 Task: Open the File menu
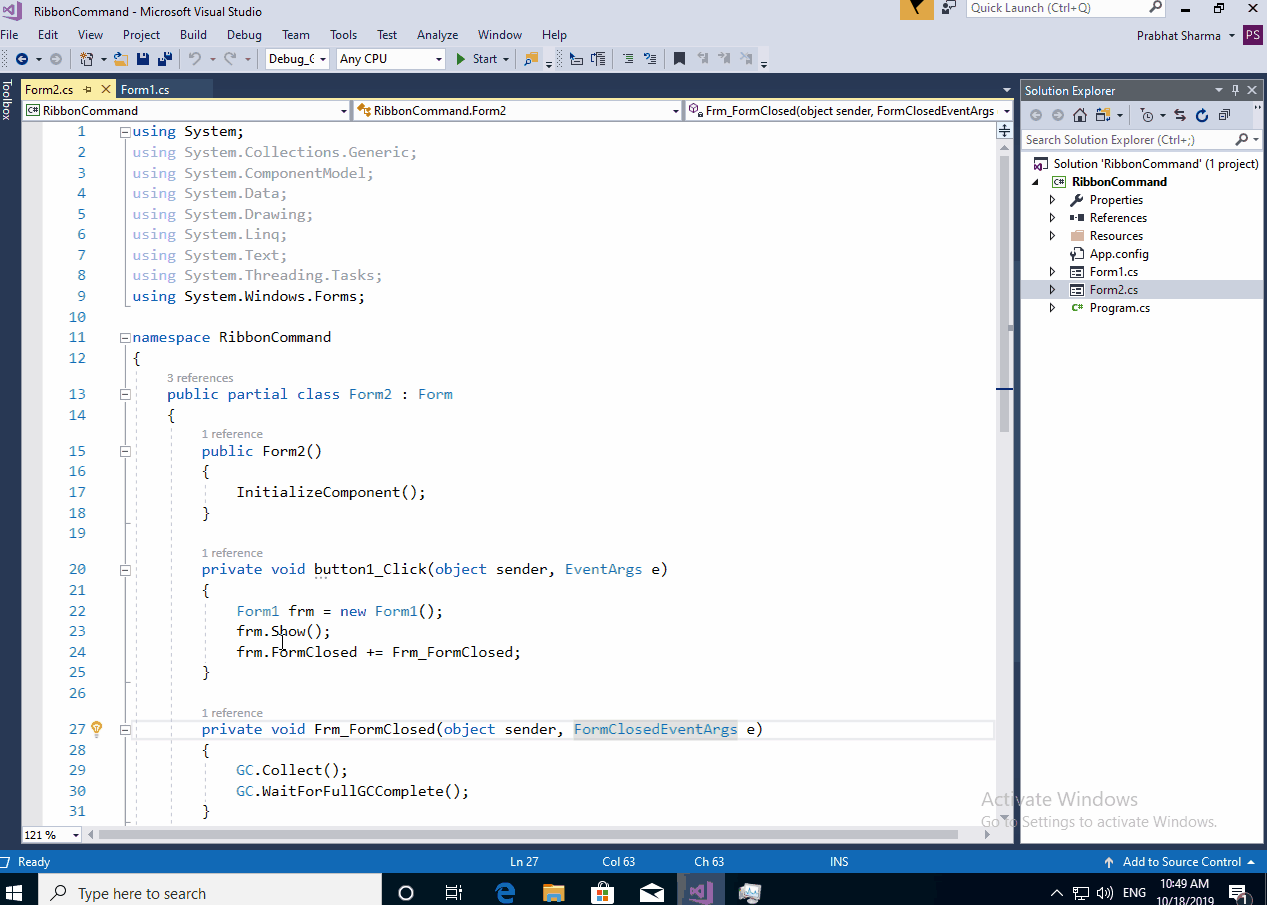9,35
